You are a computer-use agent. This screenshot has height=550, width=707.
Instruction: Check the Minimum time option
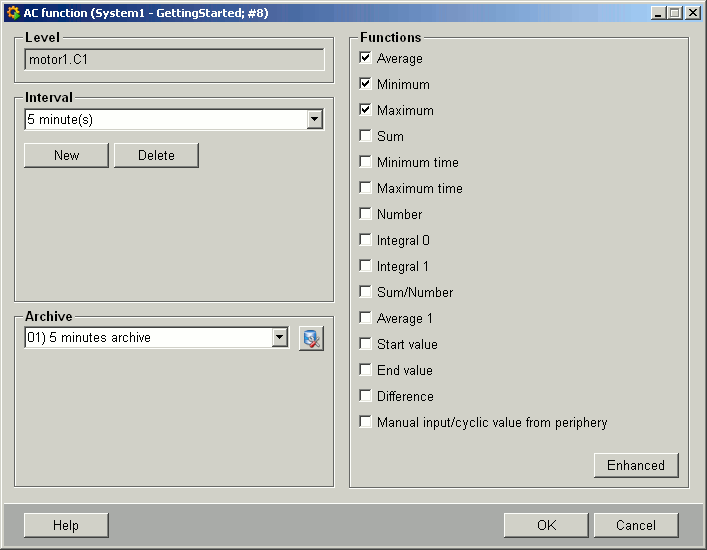tap(366, 162)
